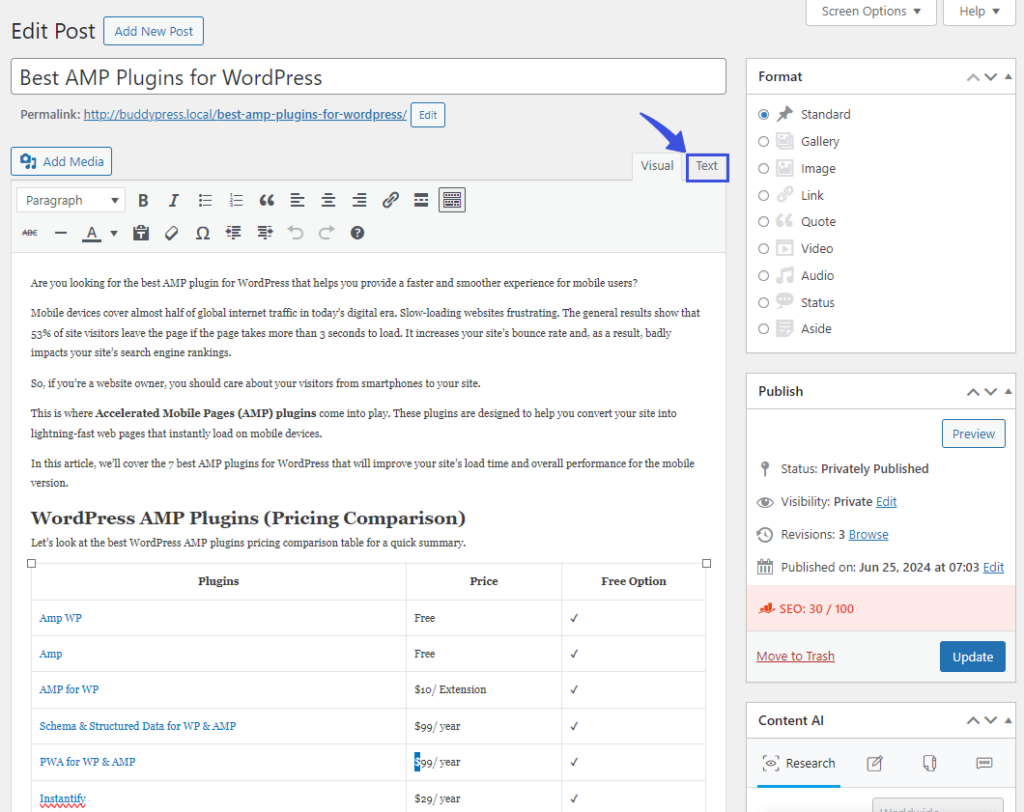Undo the last edit
The height and width of the screenshot is (812, 1024).
[296, 233]
